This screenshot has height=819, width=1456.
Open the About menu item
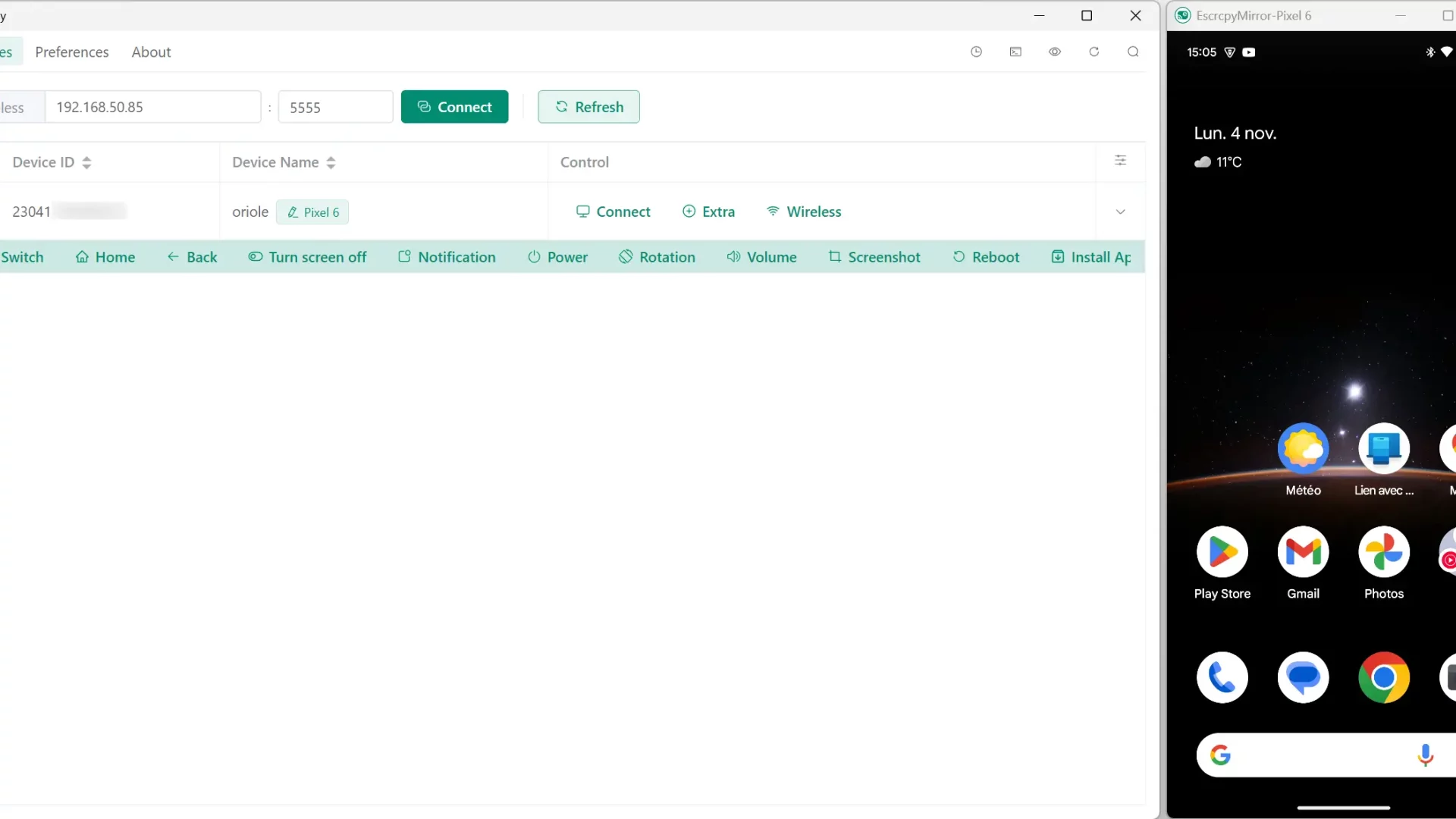click(151, 52)
